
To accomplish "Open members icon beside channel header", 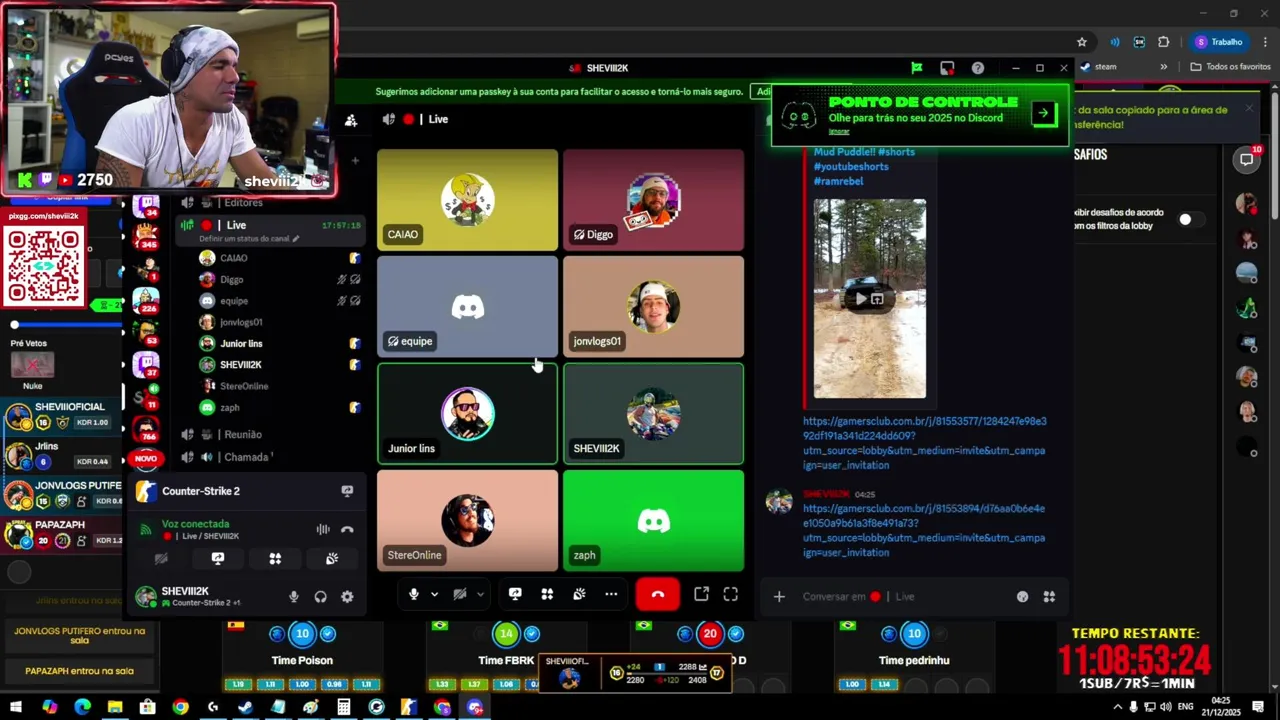I will click(351, 120).
